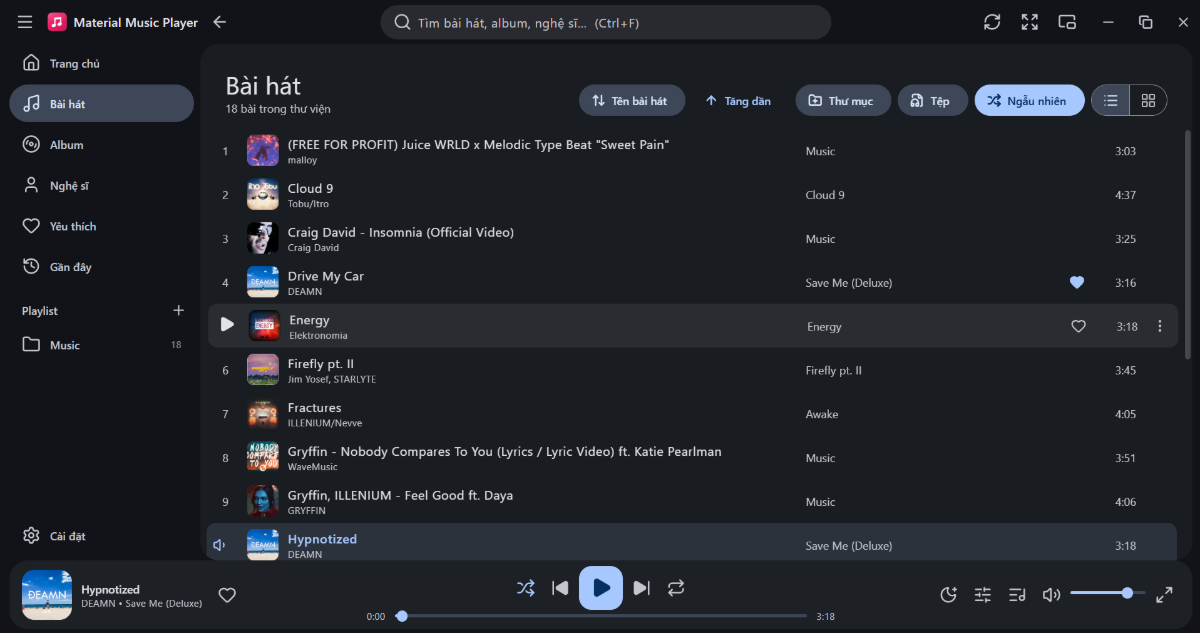Play the Energy track
The image size is (1200, 633).
[227, 325]
